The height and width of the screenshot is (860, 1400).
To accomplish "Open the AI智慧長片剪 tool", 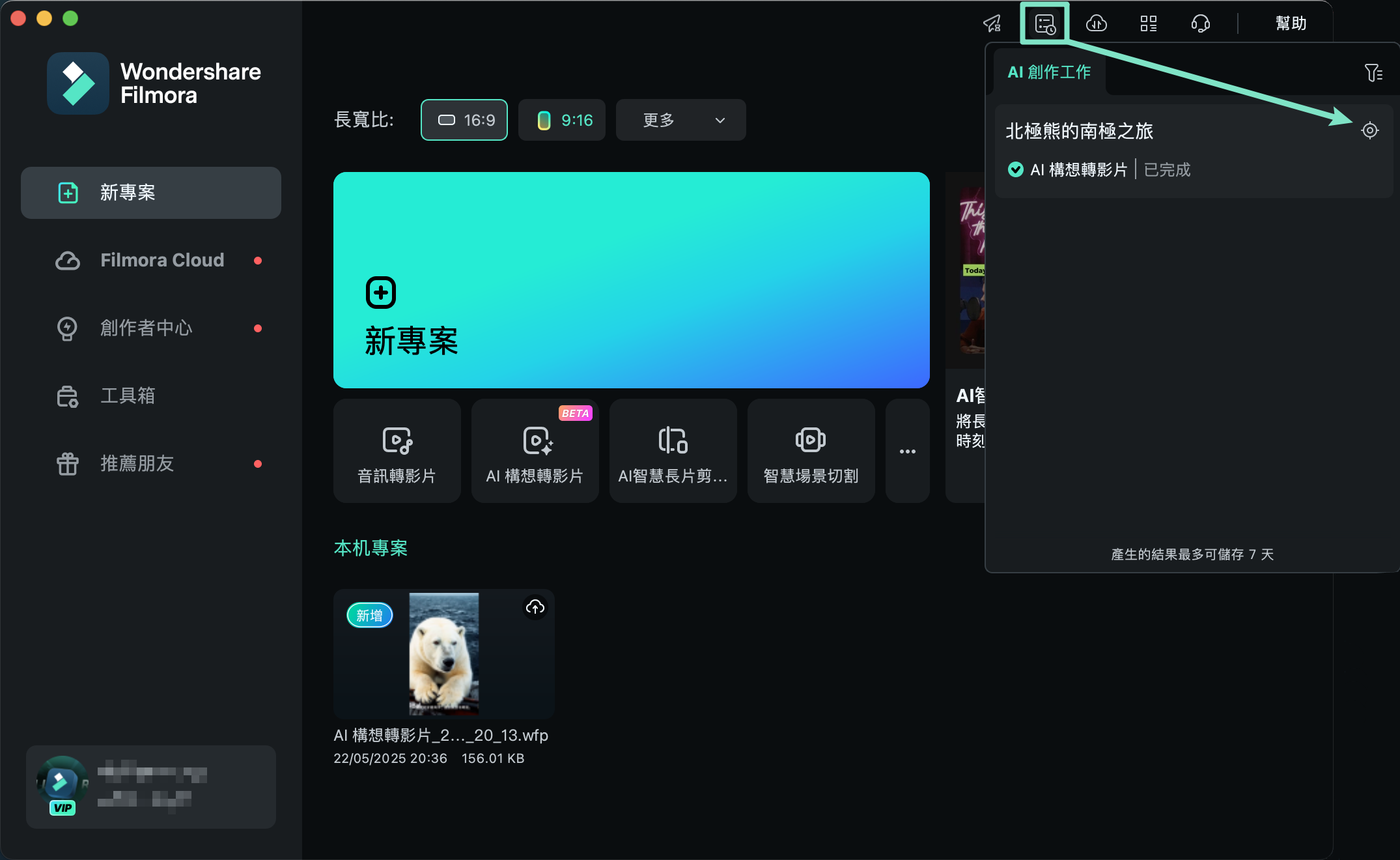I will [x=673, y=451].
